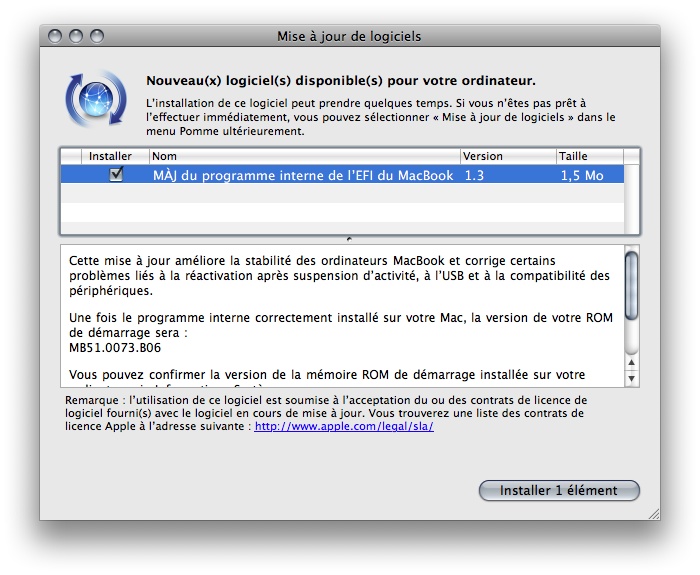Sort the list by Nom column header
The height and width of the screenshot is (575, 700).
coord(304,156)
